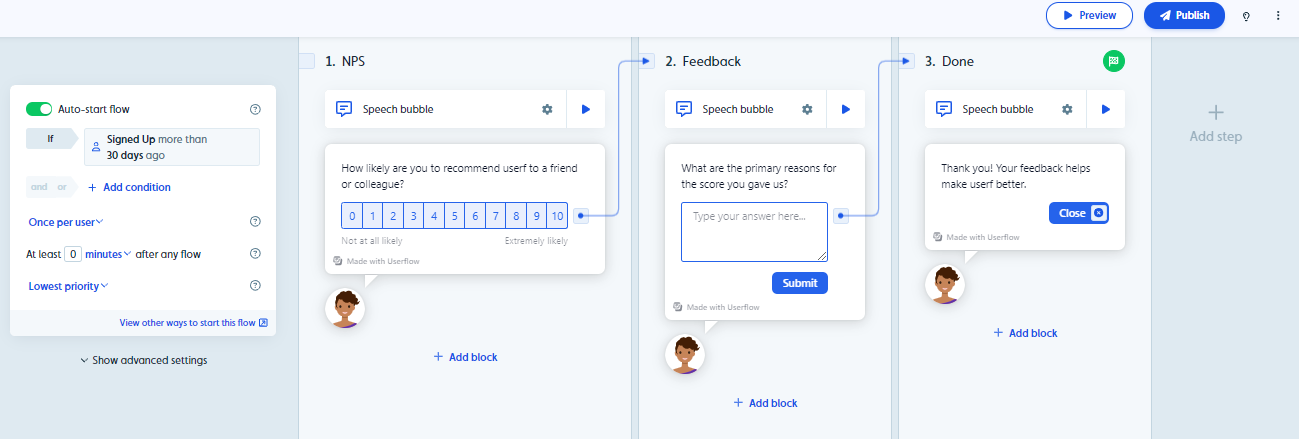
Task: Play the NPS step preview
Action: point(586,109)
